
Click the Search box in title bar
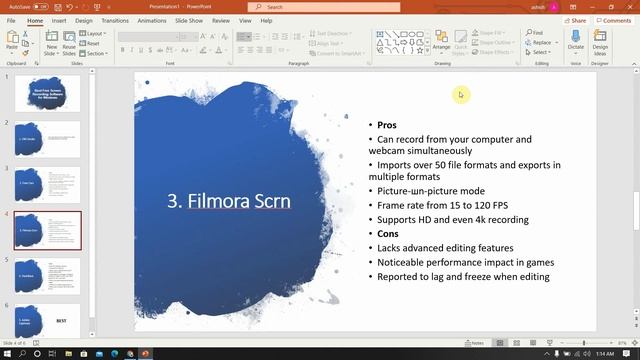(324, 7)
